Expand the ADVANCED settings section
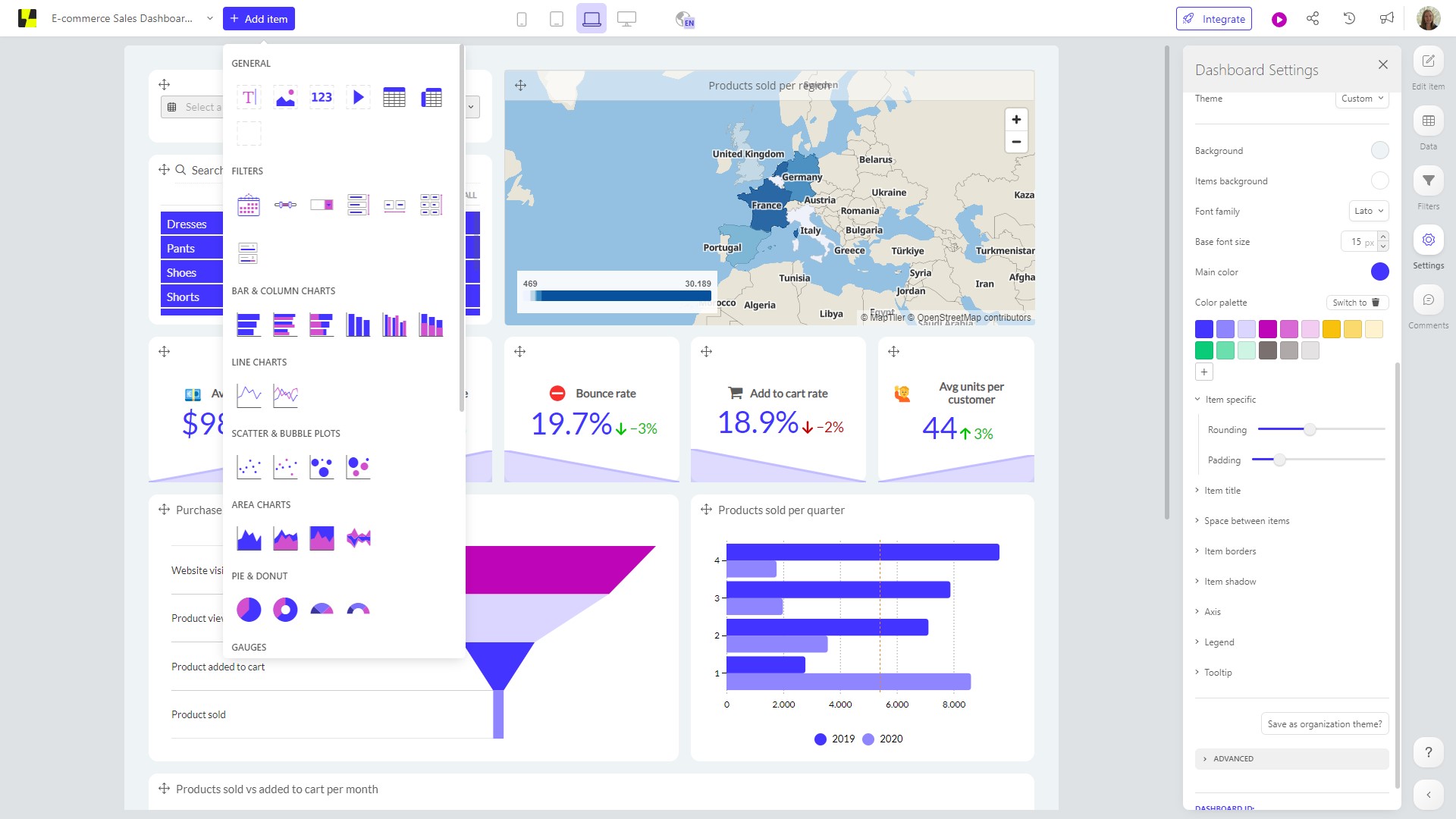This screenshot has height=819, width=1456. pyautogui.click(x=1233, y=758)
